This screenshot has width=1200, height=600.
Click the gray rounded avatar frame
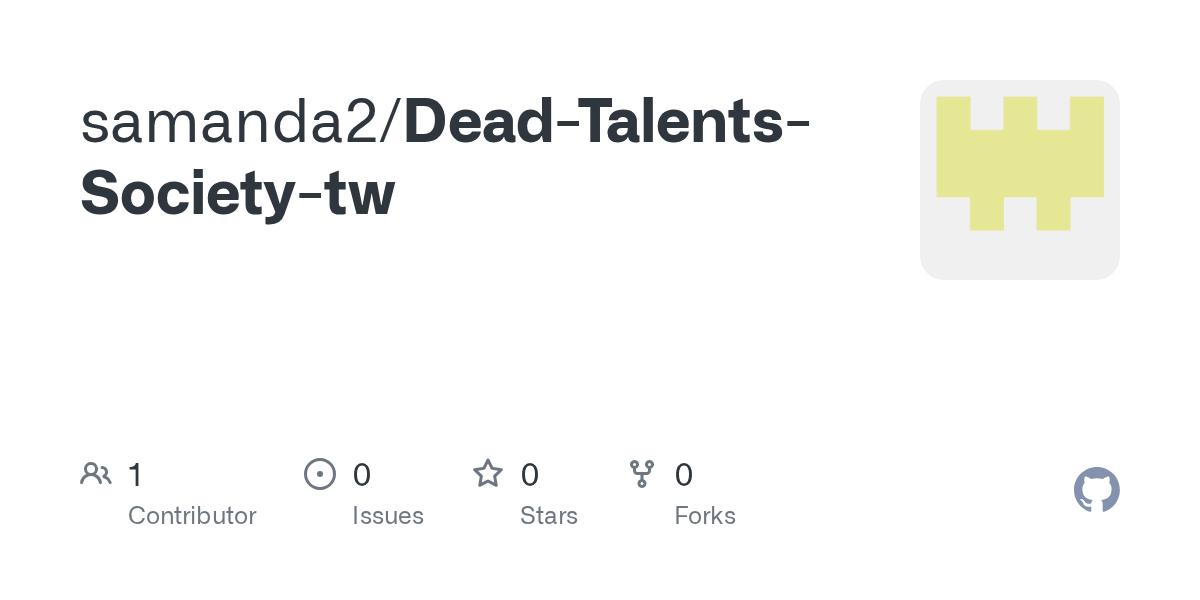[1020, 180]
